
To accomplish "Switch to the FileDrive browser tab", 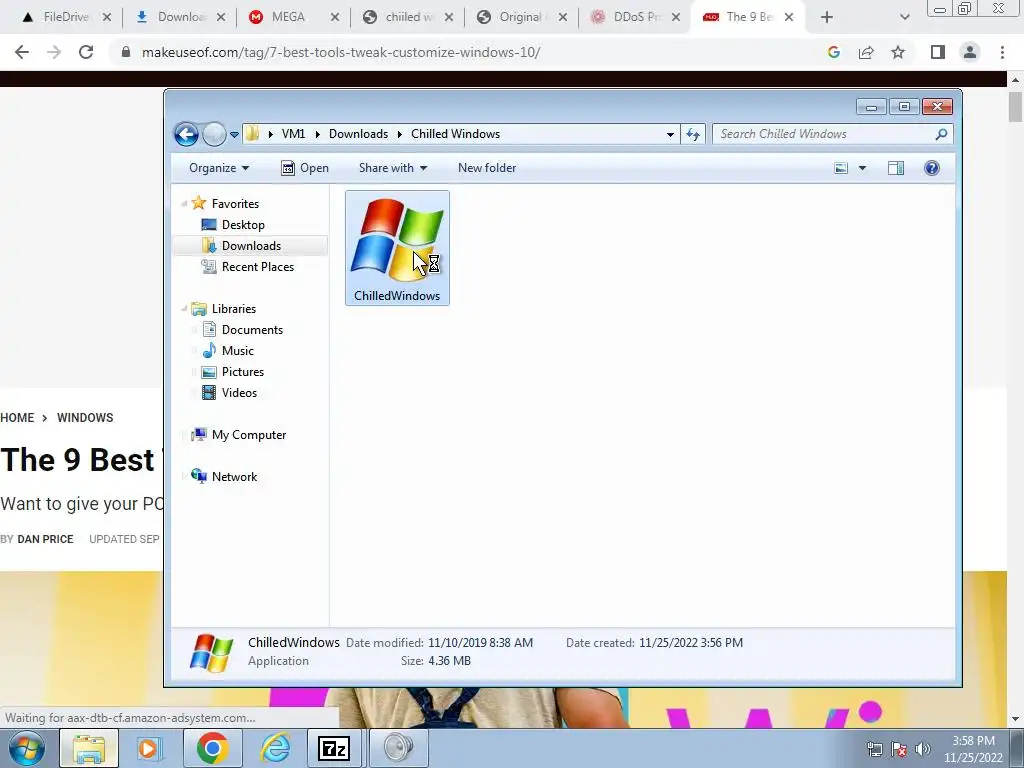I will pyautogui.click(x=65, y=17).
